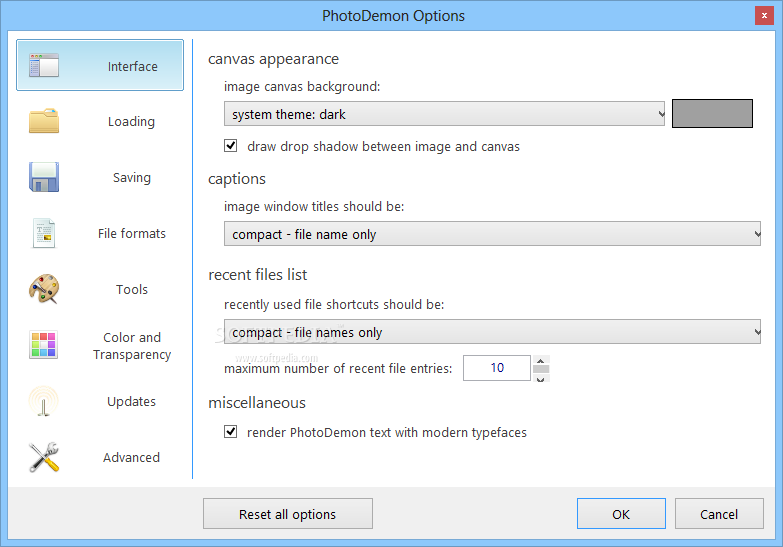Image resolution: width=783 pixels, height=547 pixels.
Task: Confirm settings with the OK button
Action: pos(621,514)
